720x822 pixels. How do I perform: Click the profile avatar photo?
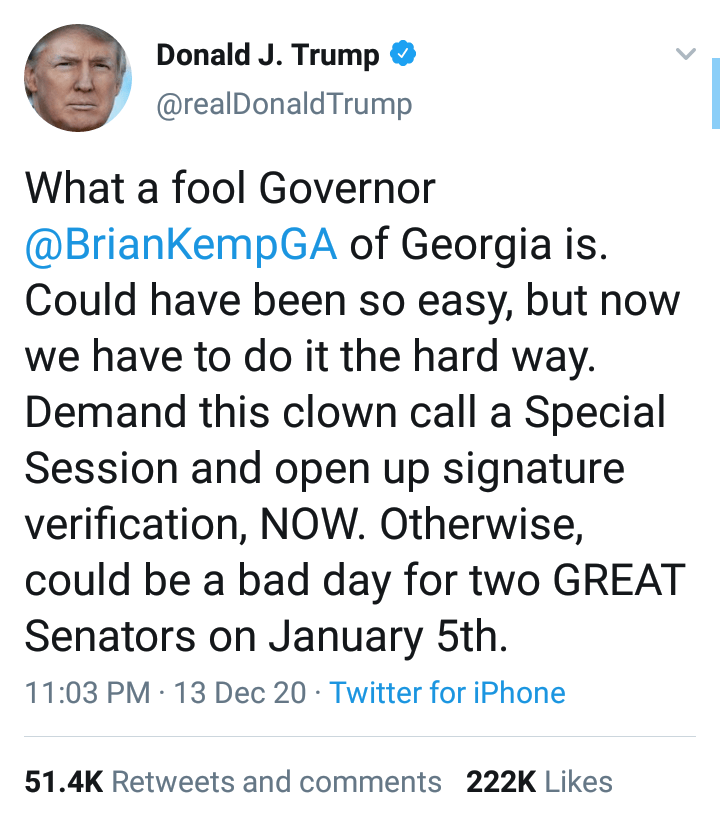(78, 78)
